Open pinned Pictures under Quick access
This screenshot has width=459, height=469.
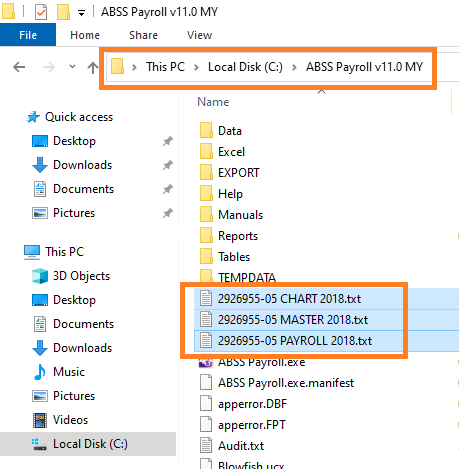[x=74, y=213]
